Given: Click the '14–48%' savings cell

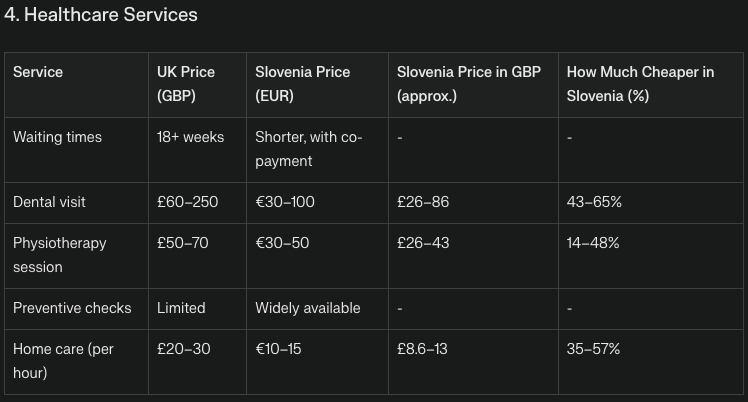Looking at the screenshot, I should [x=593, y=243].
